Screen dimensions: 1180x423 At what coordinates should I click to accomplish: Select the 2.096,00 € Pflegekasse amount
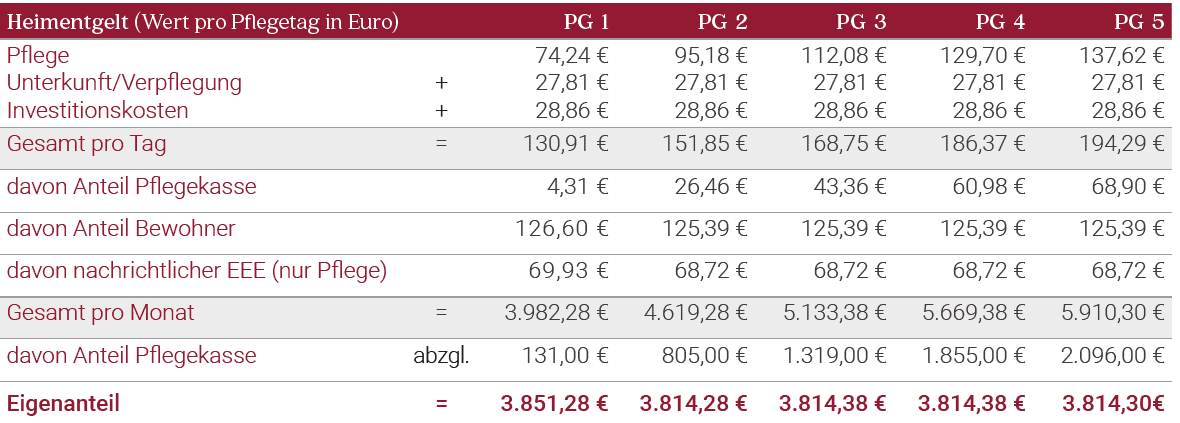point(1113,356)
